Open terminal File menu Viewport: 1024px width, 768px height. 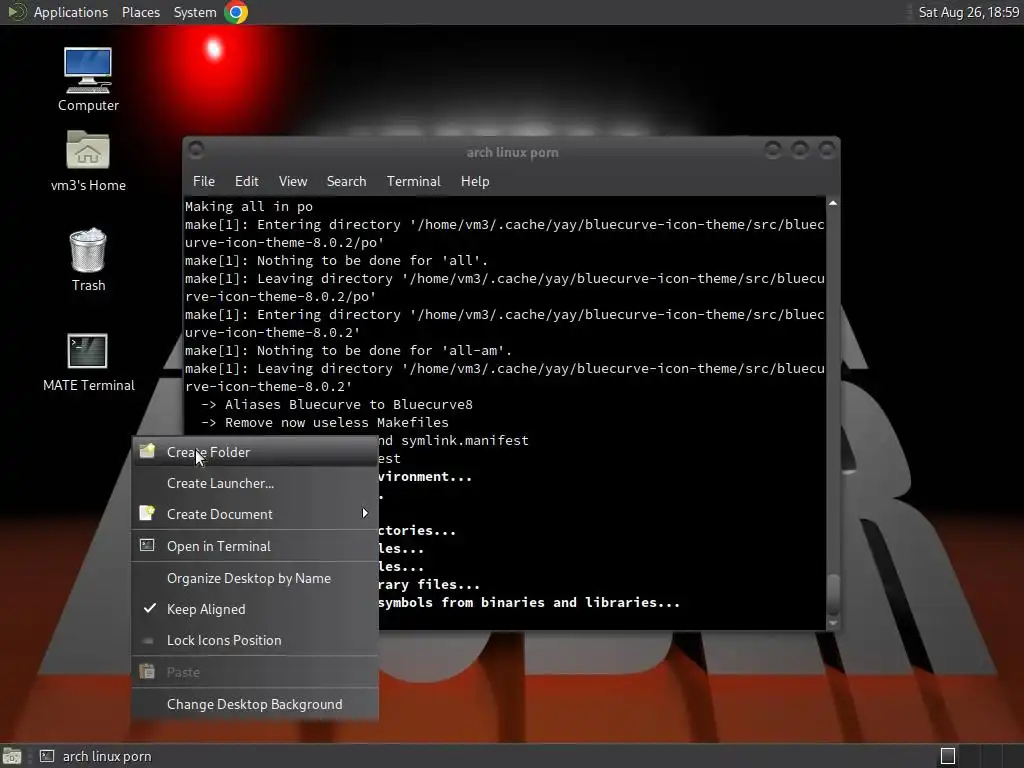click(204, 182)
